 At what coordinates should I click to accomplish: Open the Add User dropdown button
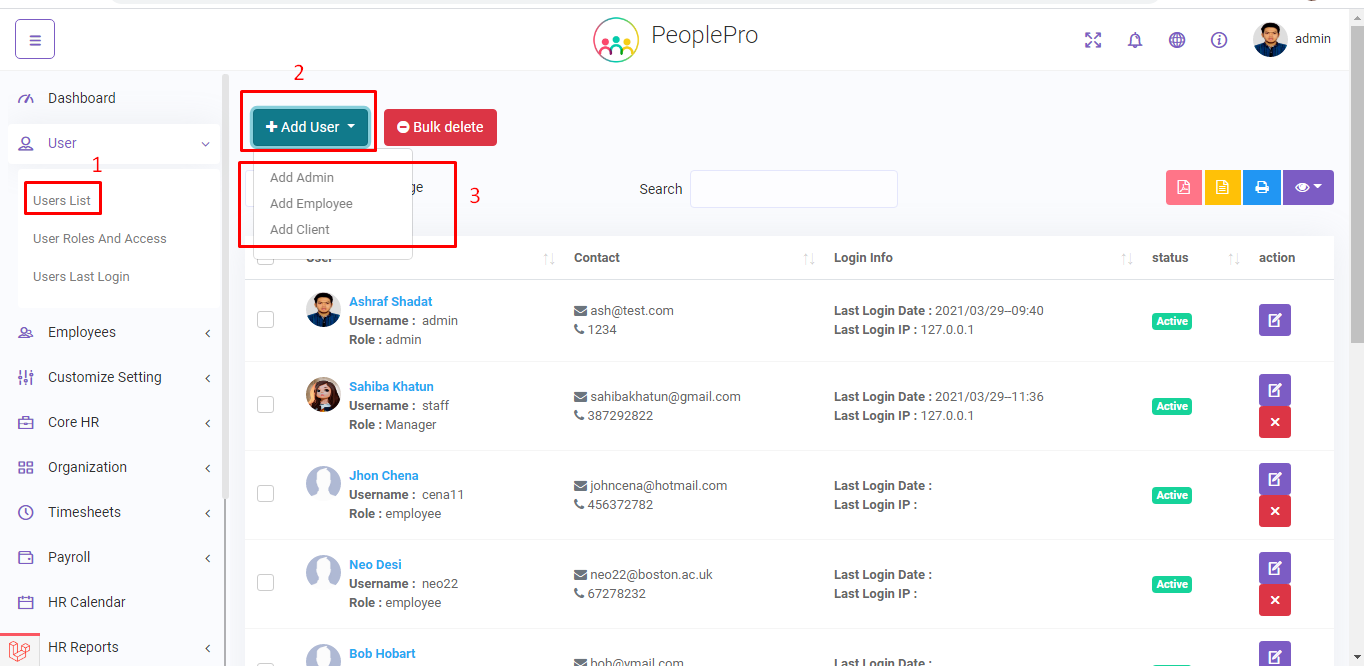tap(310, 127)
